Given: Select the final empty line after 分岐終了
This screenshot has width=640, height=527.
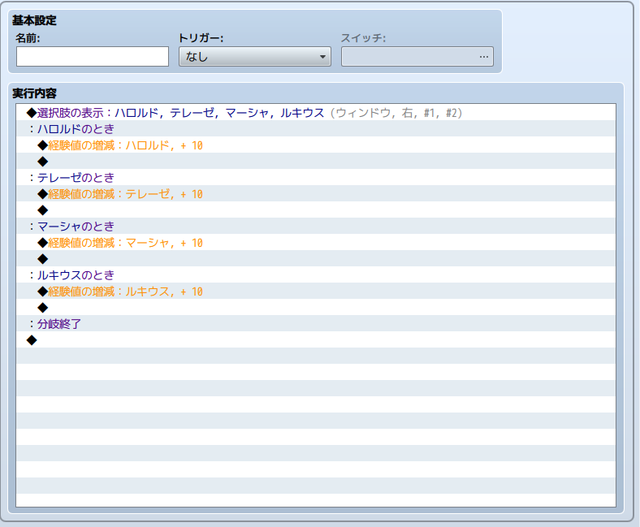Looking at the screenshot, I should 316,340.
